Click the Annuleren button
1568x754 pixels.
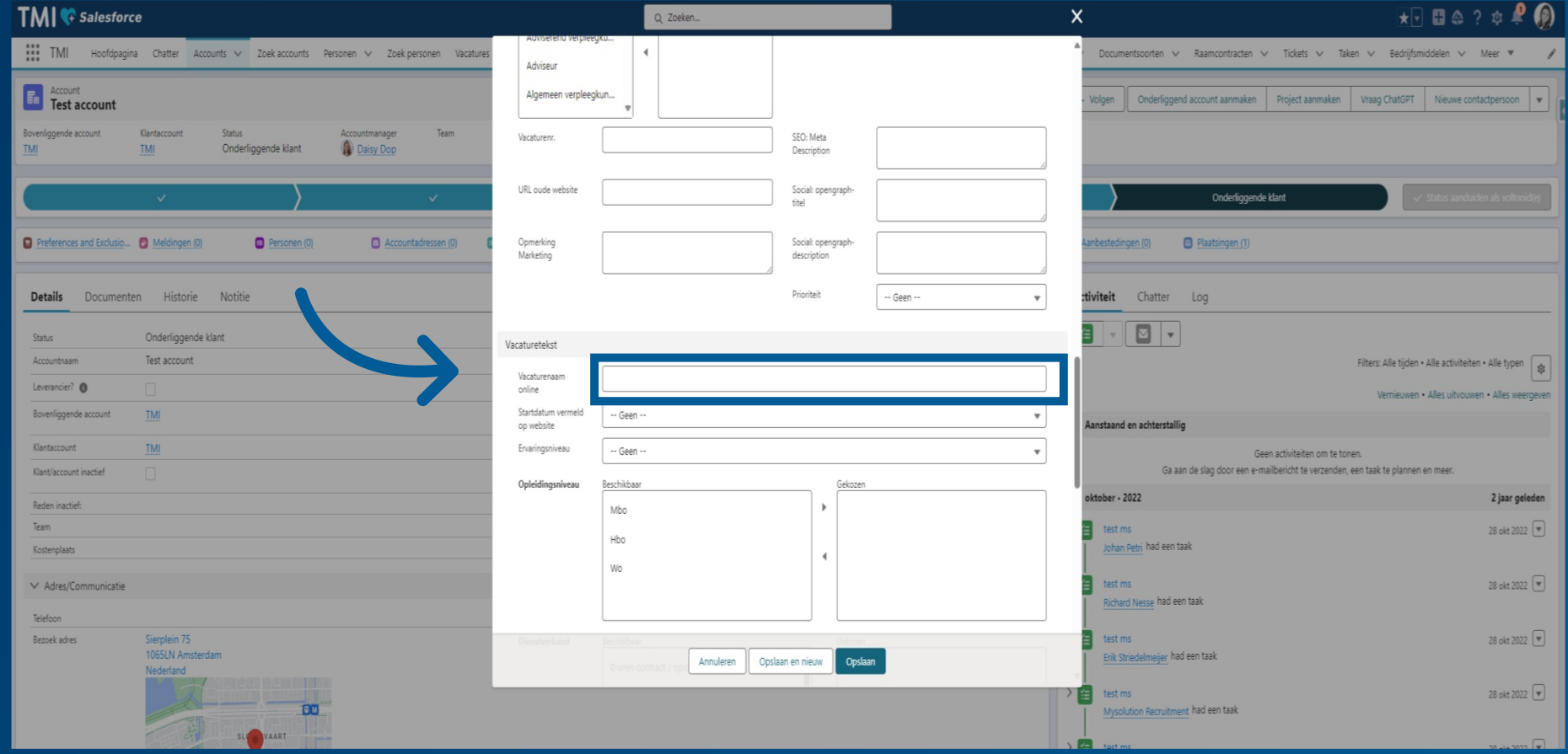pos(717,661)
